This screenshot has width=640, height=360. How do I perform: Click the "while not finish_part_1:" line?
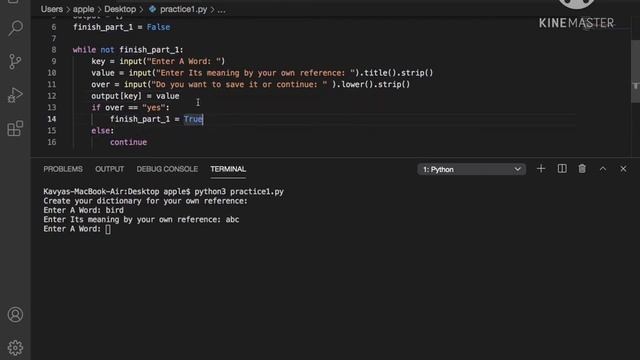pyautogui.click(x=128, y=50)
